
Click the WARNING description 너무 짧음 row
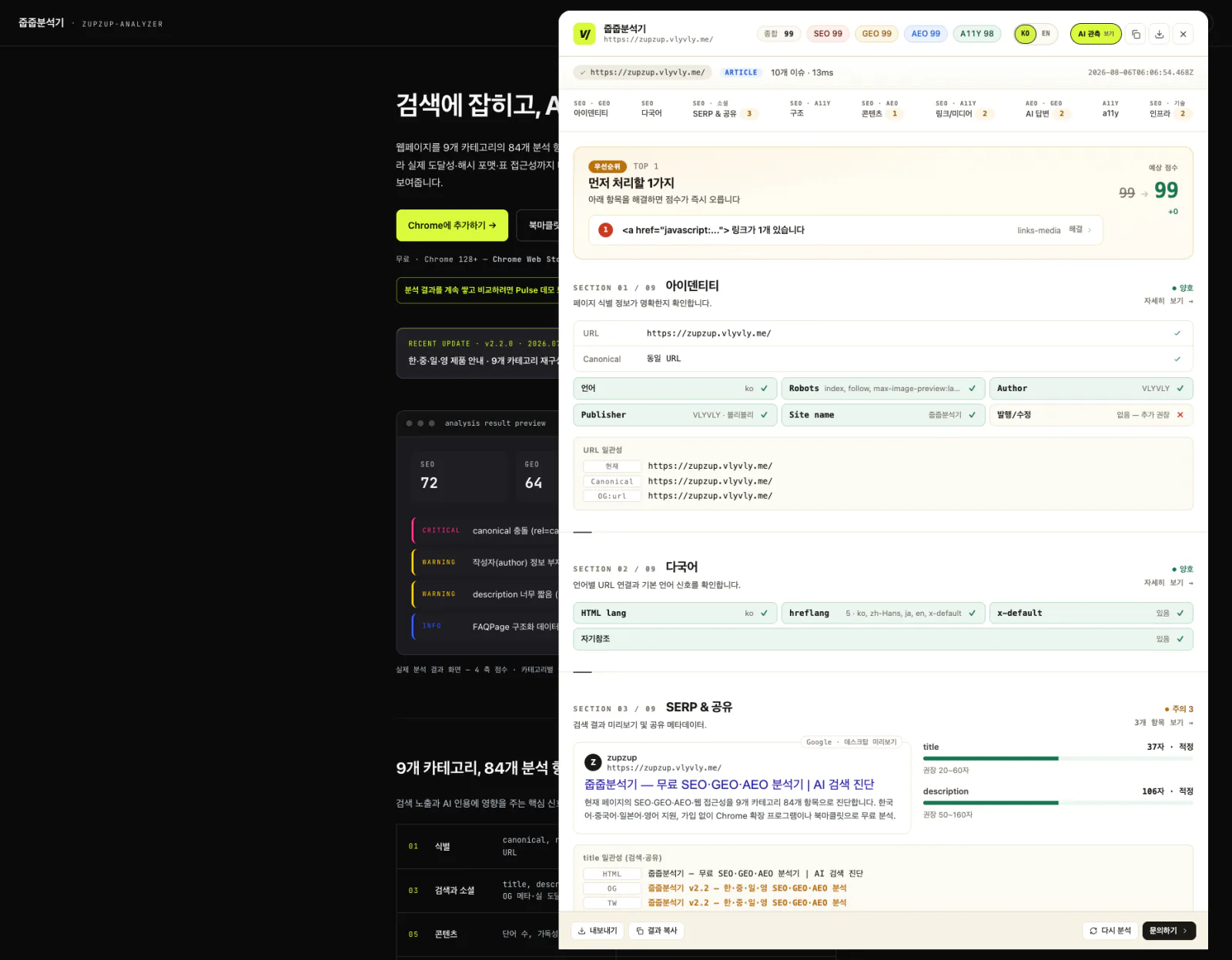[485, 594]
